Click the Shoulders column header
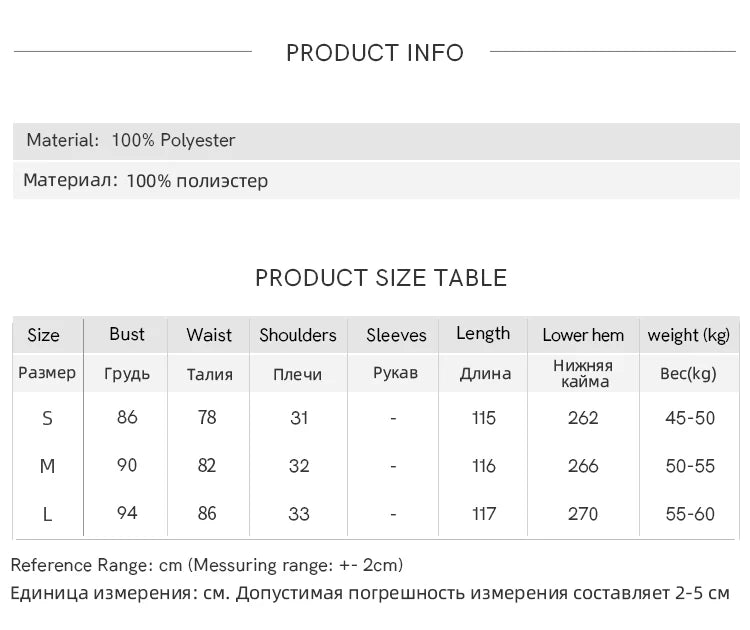 click(x=298, y=335)
